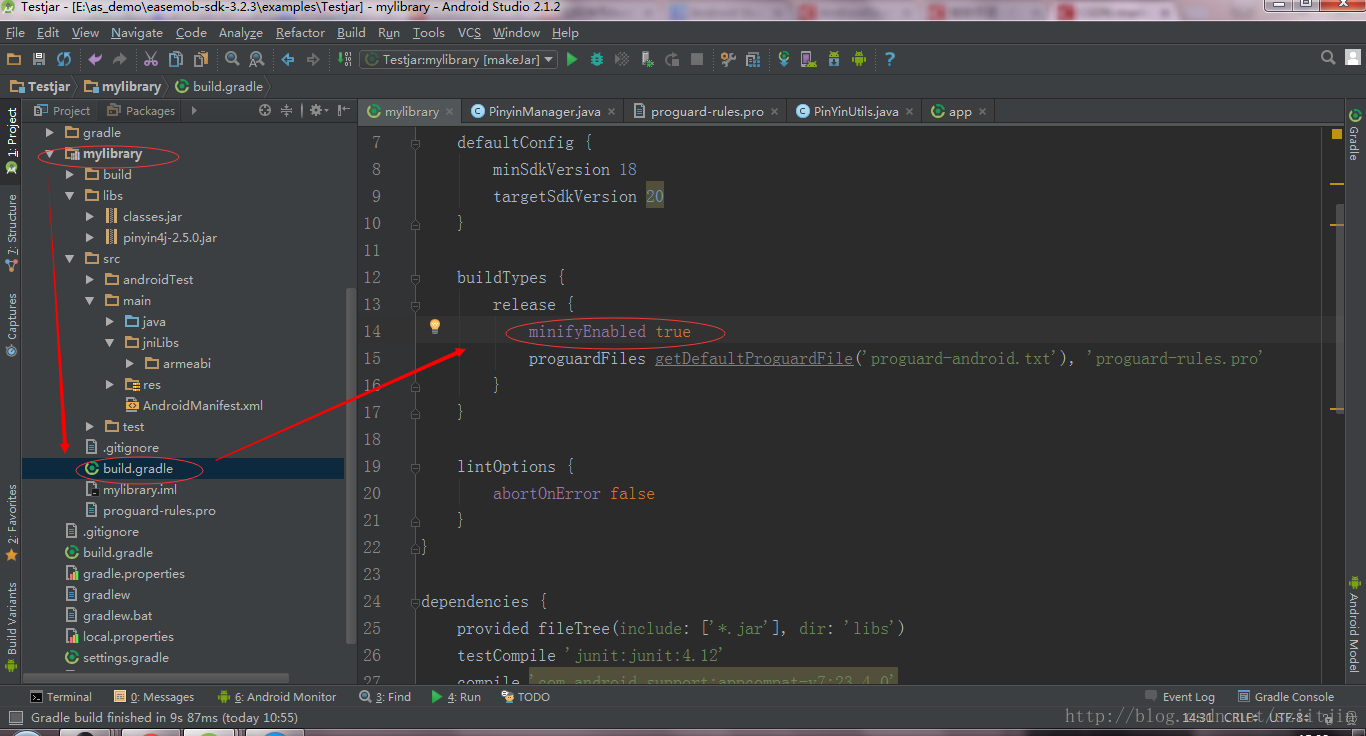Click the Collapse All icon in the Project panel
This screenshot has width=1366, height=736.
point(287,111)
